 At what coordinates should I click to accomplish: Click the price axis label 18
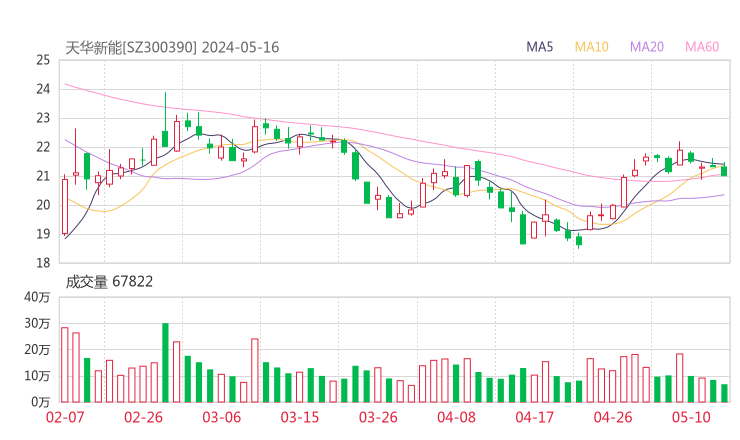click(x=43, y=263)
